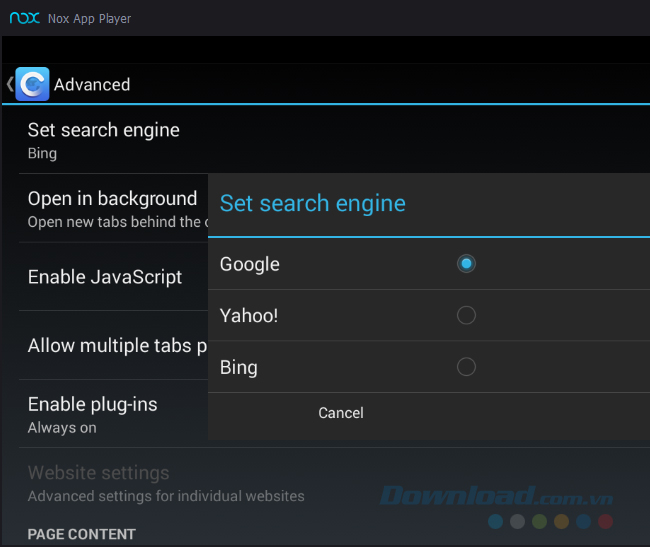The width and height of the screenshot is (650, 547).
Task: Click the Set search engine dialog title
Action: click(x=313, y=203)
